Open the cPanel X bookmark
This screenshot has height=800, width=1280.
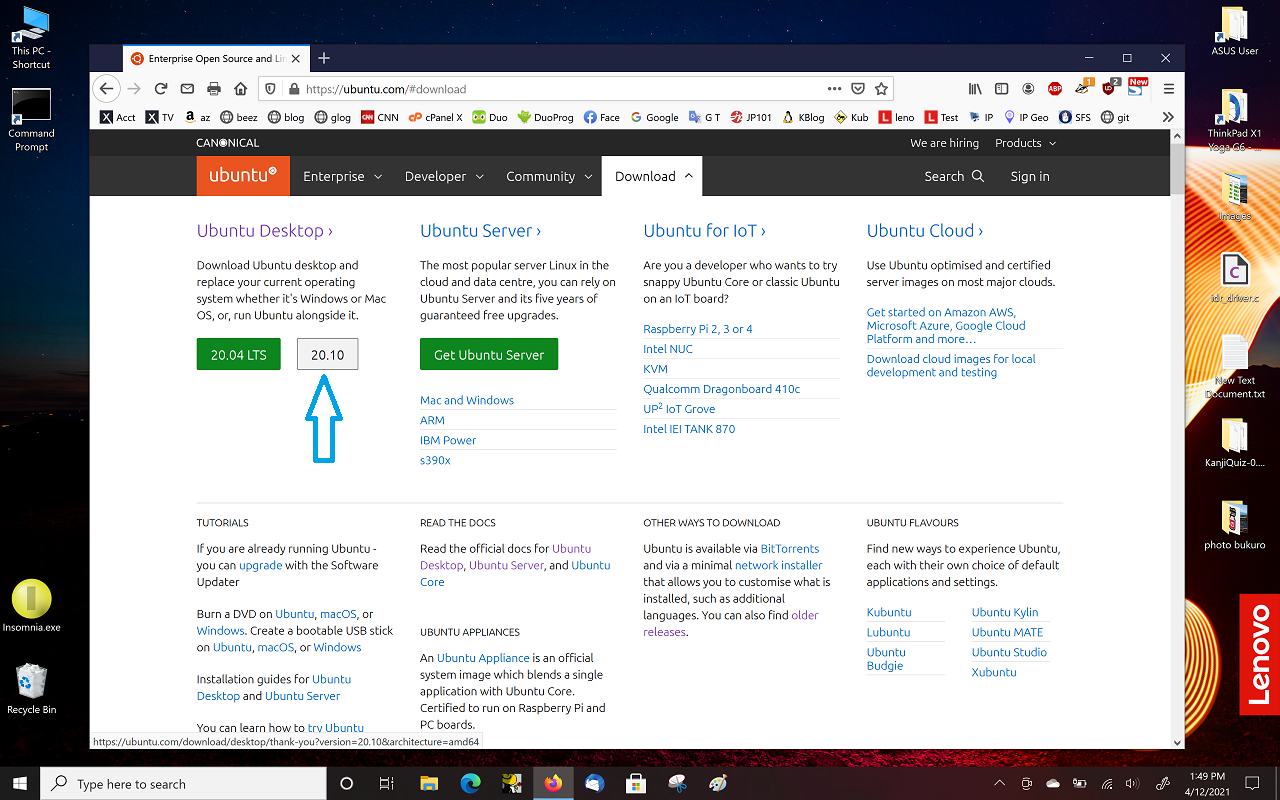(x=435, y=117)
